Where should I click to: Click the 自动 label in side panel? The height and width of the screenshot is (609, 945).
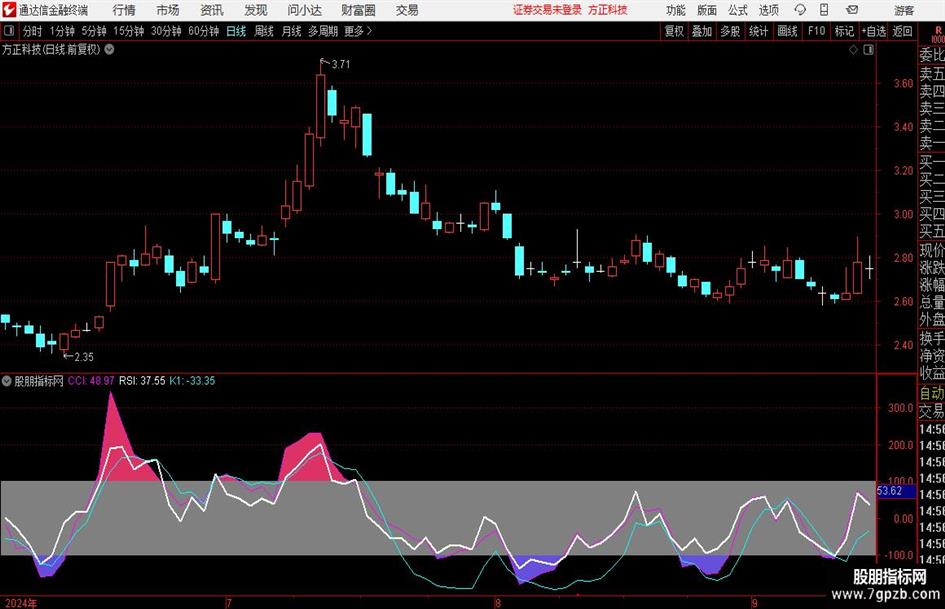[932, 393]
